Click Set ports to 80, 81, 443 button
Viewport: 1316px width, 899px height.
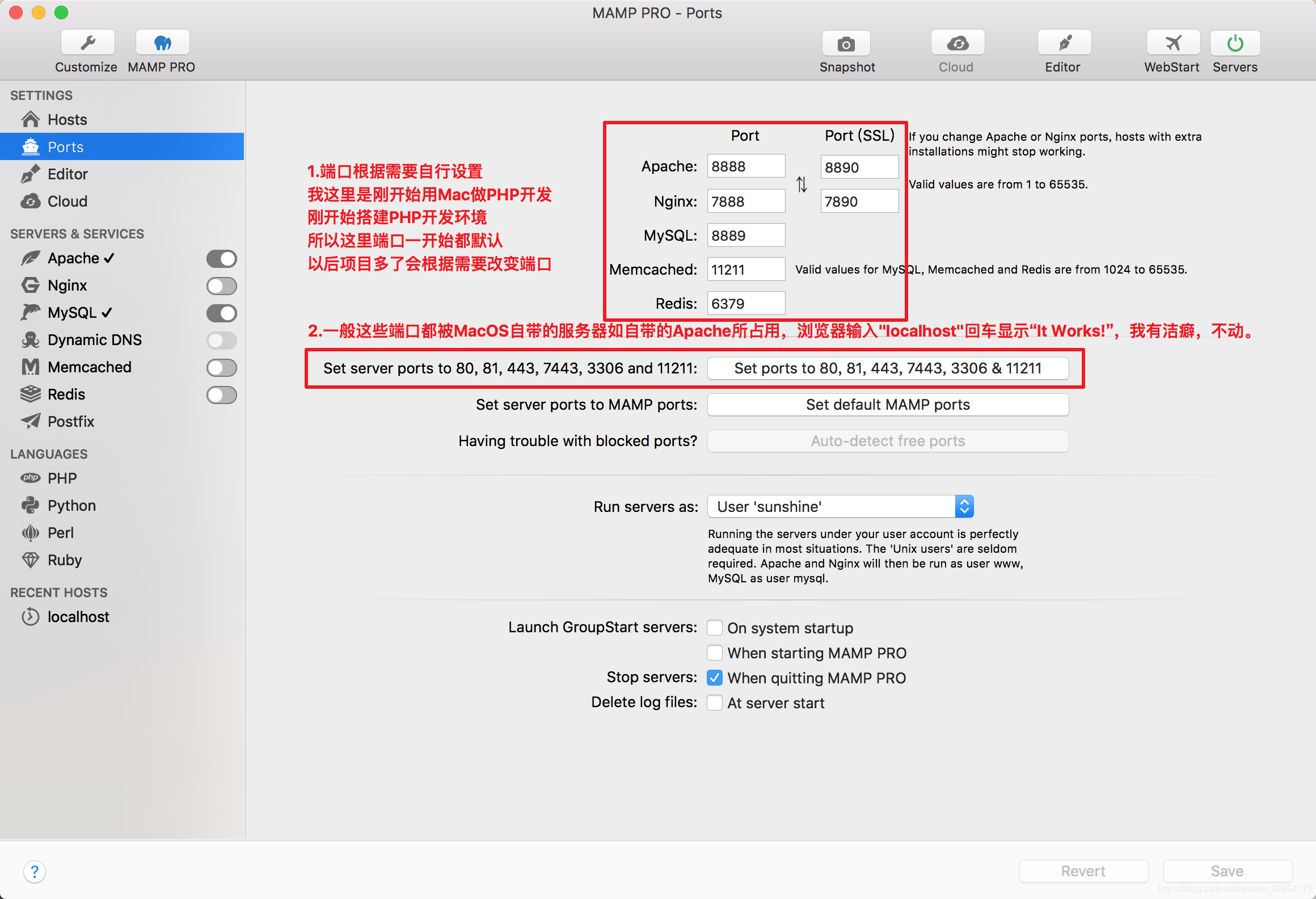(x=887, y=368)
